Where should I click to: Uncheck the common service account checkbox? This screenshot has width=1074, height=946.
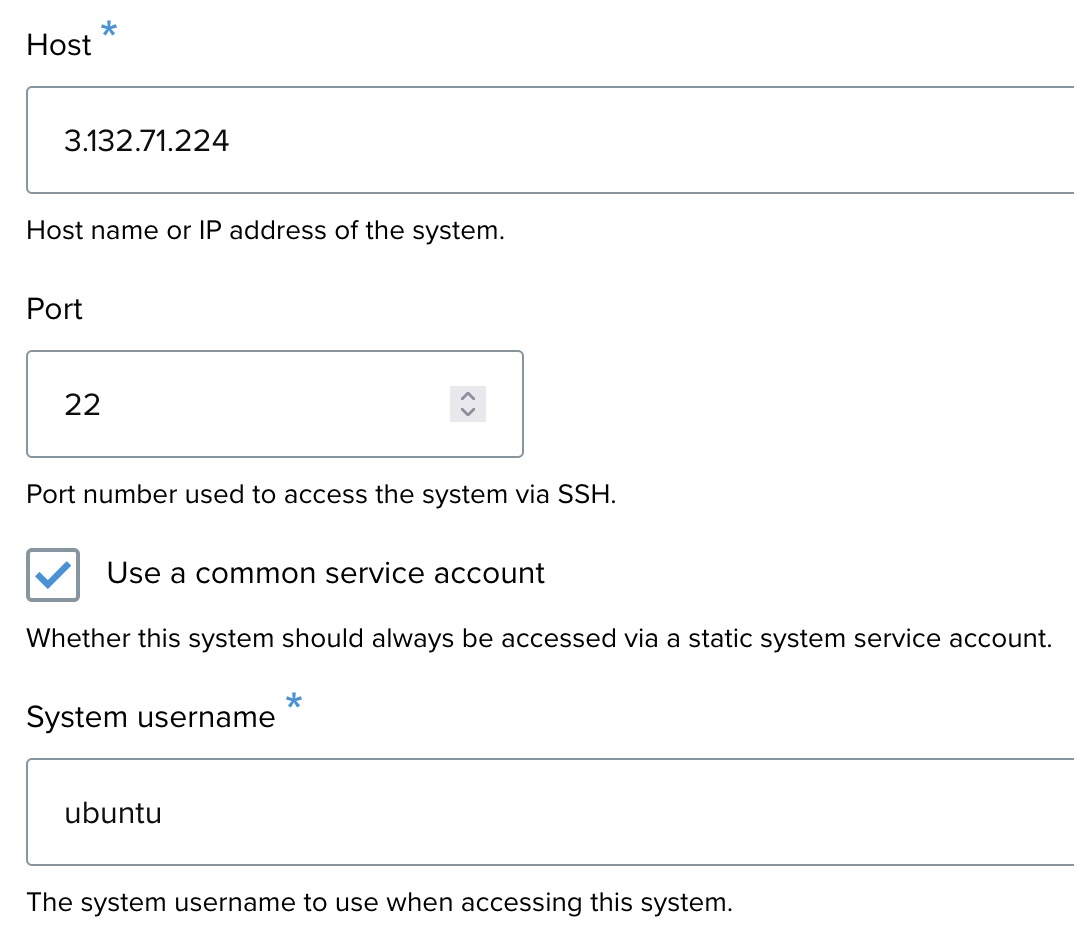pyautogui.click(x=53, y=575)
